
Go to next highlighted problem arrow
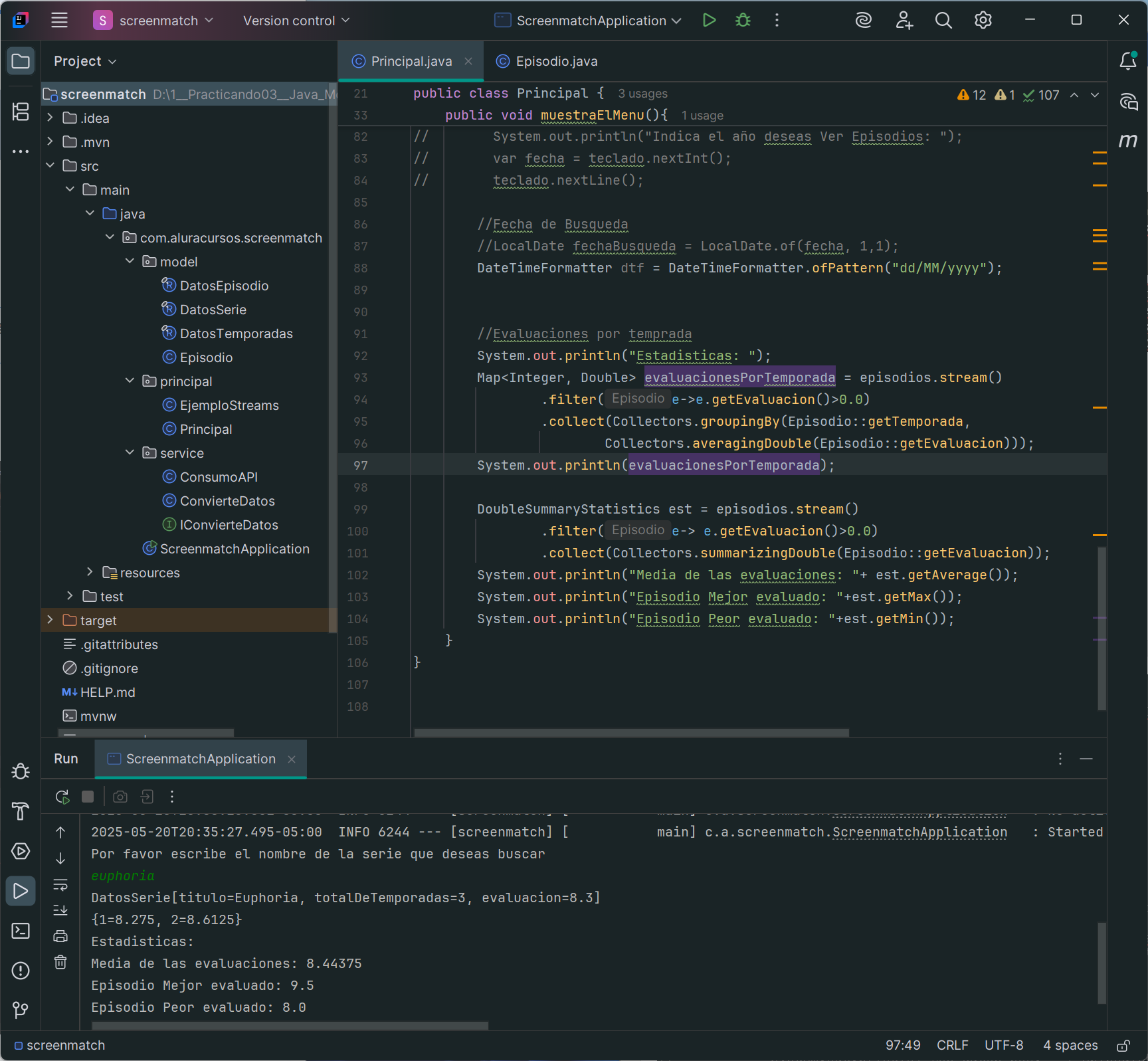pyautogui.click(x=1096, y=95)
